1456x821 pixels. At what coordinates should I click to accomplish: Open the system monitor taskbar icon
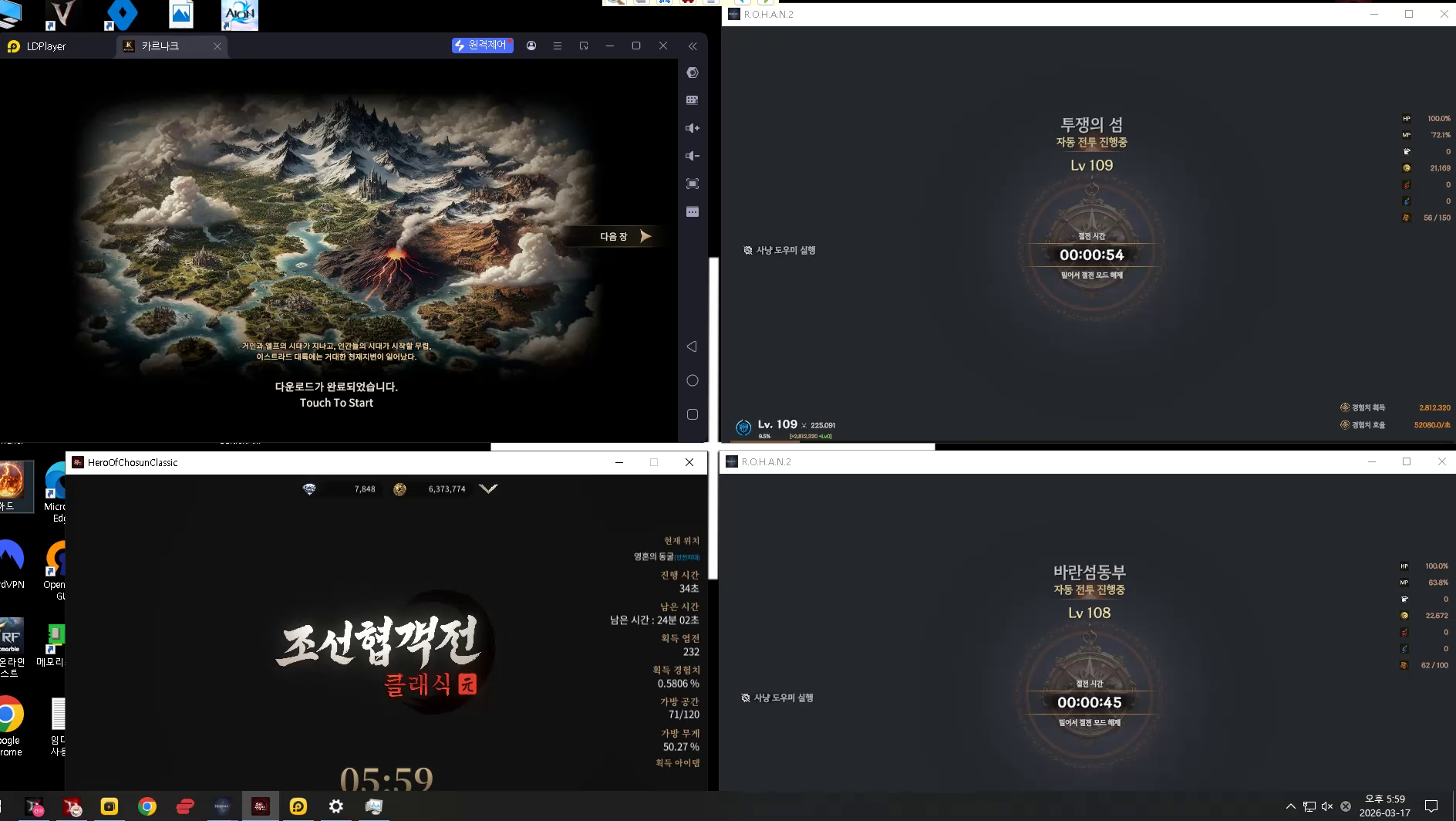tap(374, 806)
